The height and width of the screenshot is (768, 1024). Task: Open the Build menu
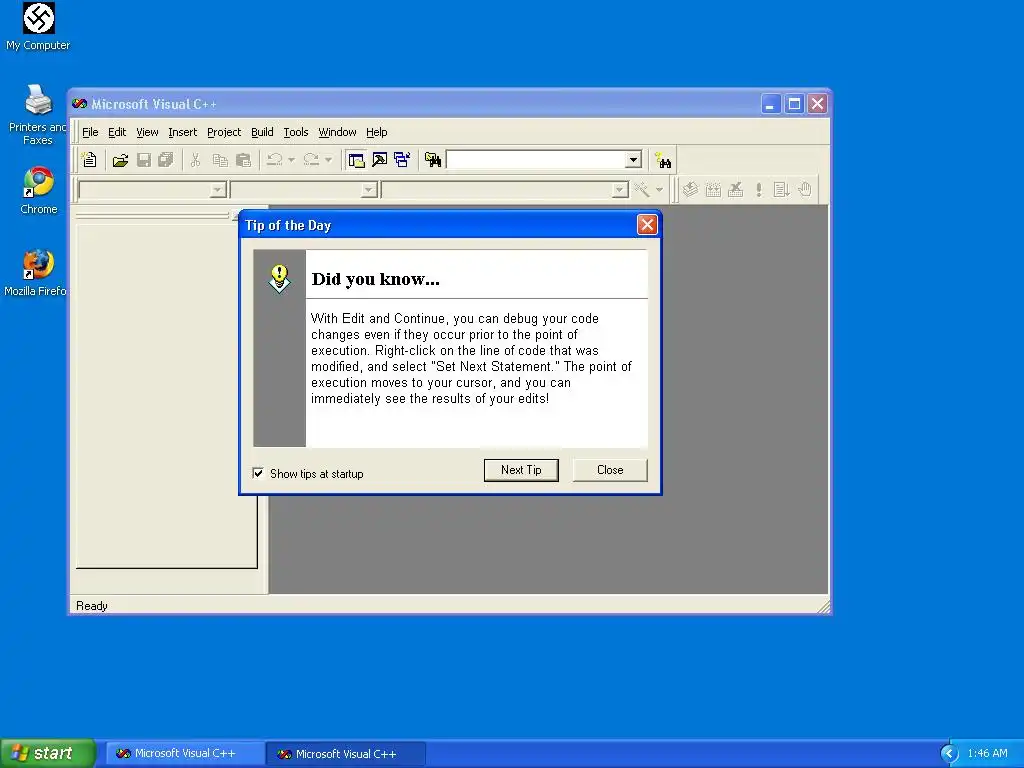click(262, 132)
